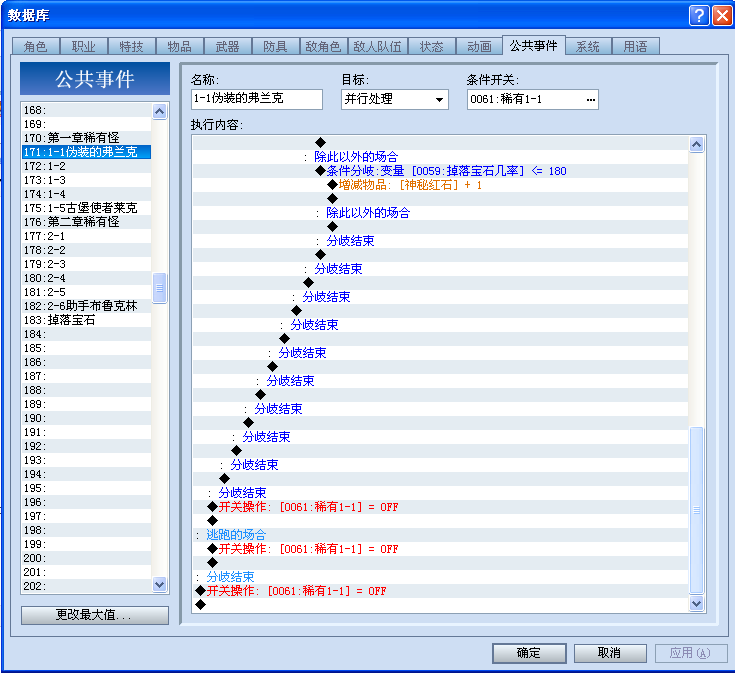Select event 182:2-6助手布鲁克林
The height and width of the screenshot is (673, 735).
coord(86,306)
